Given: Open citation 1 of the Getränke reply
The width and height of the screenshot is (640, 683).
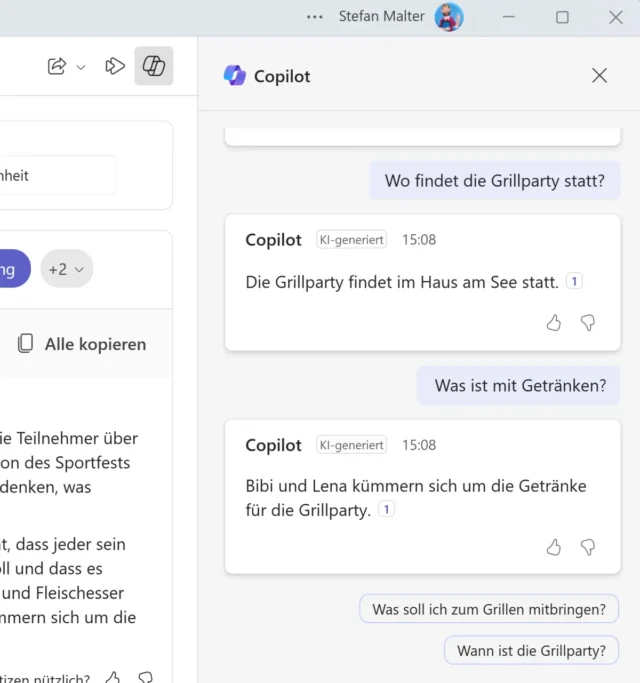Looking at the screenshot, I should [x=386, y=510].
